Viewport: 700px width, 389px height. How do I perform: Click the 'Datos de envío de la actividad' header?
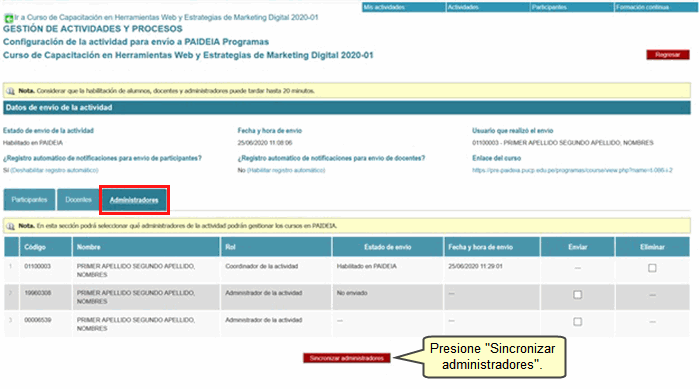click(x=347, y=108)
